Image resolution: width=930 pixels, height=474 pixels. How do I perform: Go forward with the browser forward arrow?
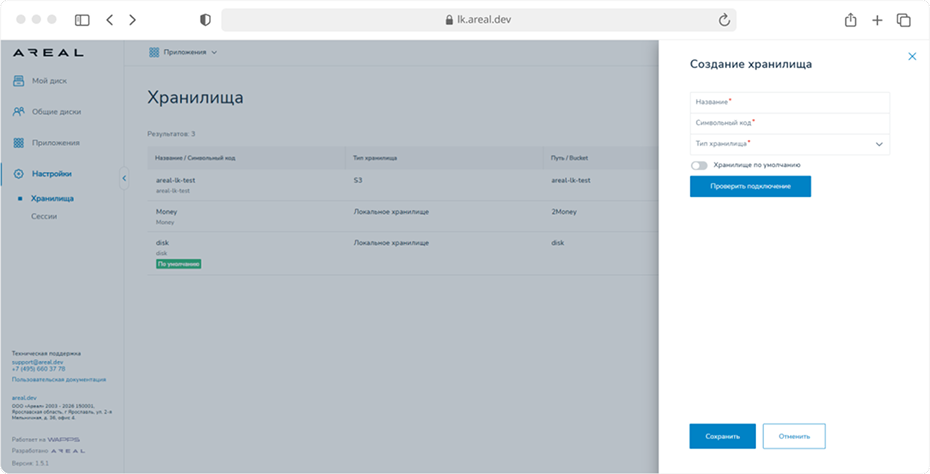[x=132, y=20]
